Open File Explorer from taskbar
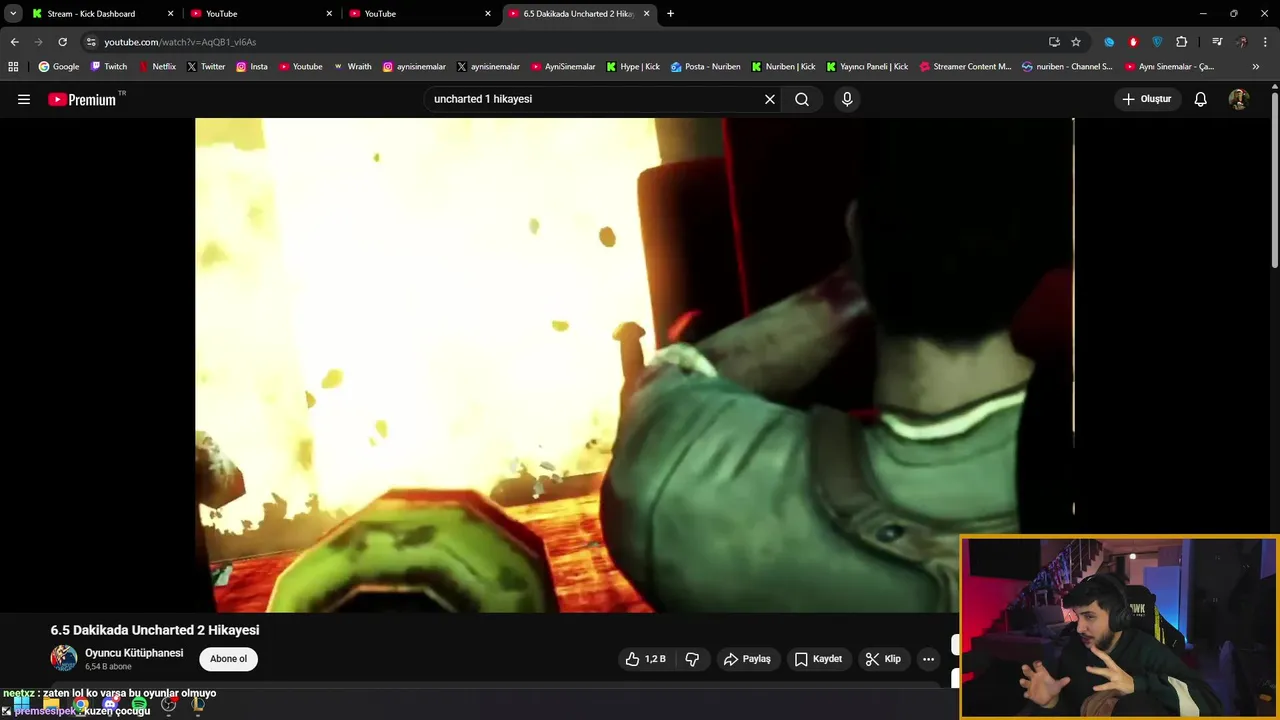1280x720 pixels. [x=51, y=705]
